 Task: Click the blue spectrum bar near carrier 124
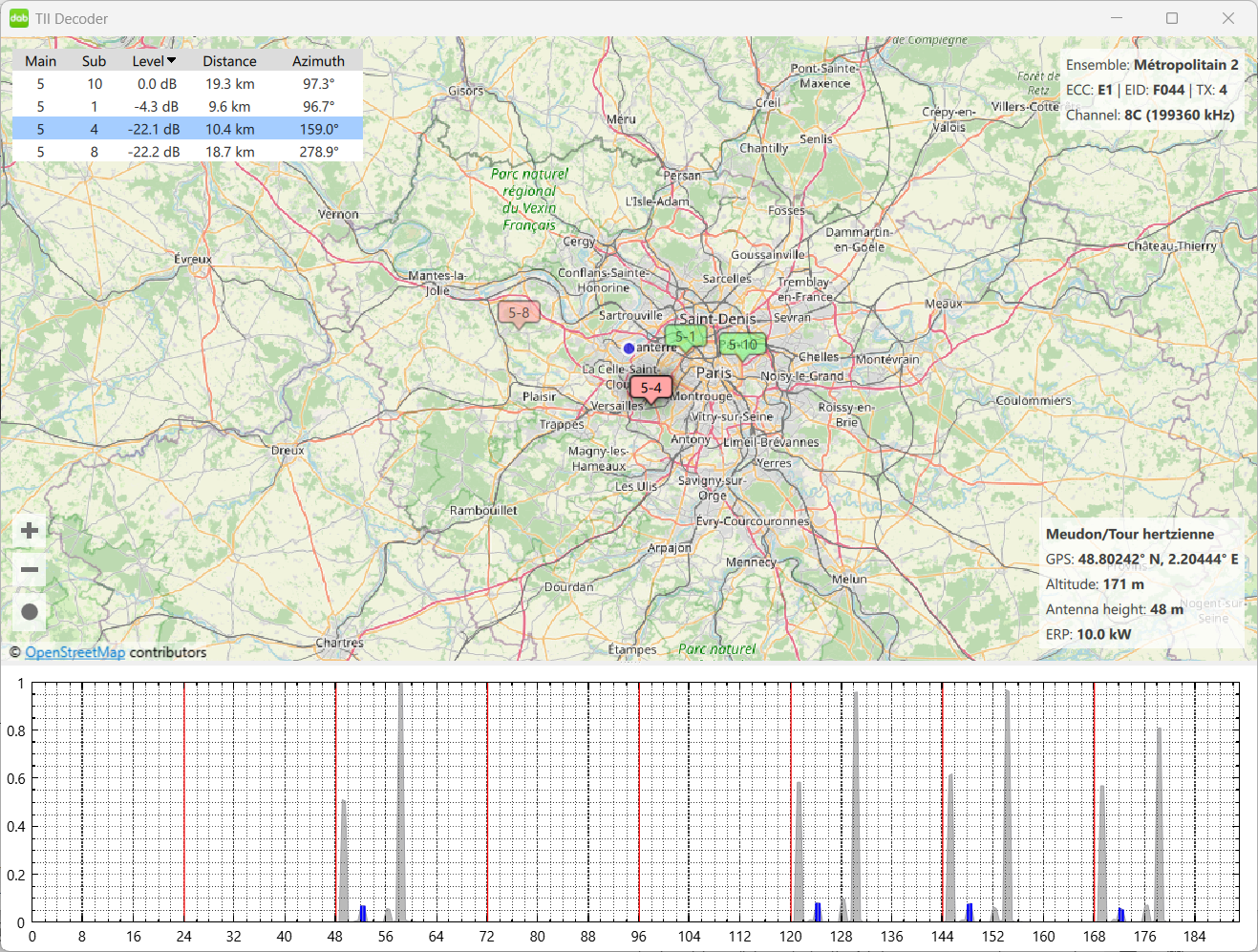coord(818,912)
